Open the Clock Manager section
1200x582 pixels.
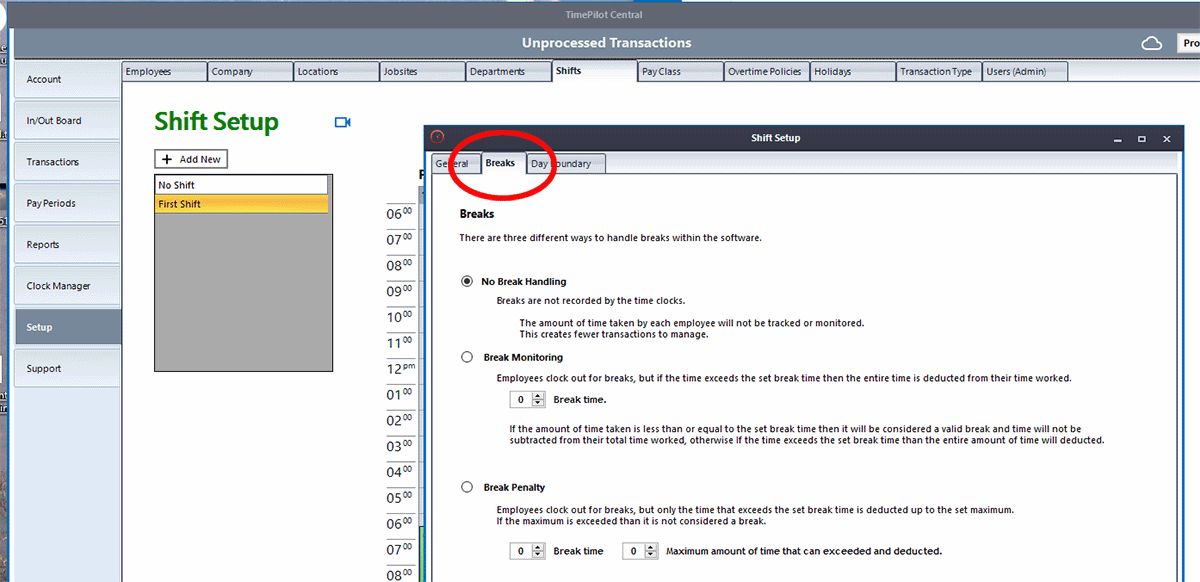coord(66,285)
